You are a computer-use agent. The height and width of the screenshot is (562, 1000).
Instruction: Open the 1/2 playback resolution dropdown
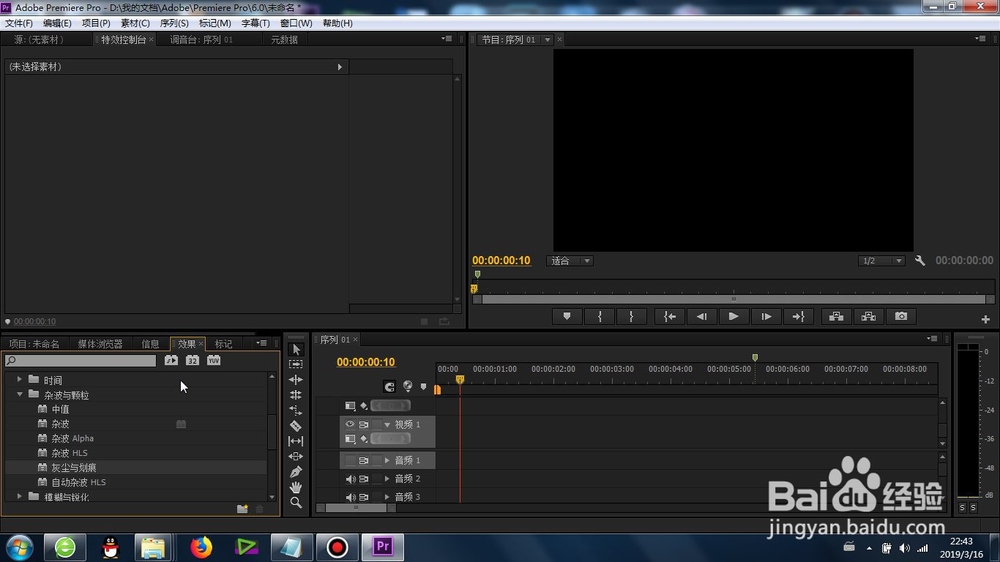click(x=881, y=260)
